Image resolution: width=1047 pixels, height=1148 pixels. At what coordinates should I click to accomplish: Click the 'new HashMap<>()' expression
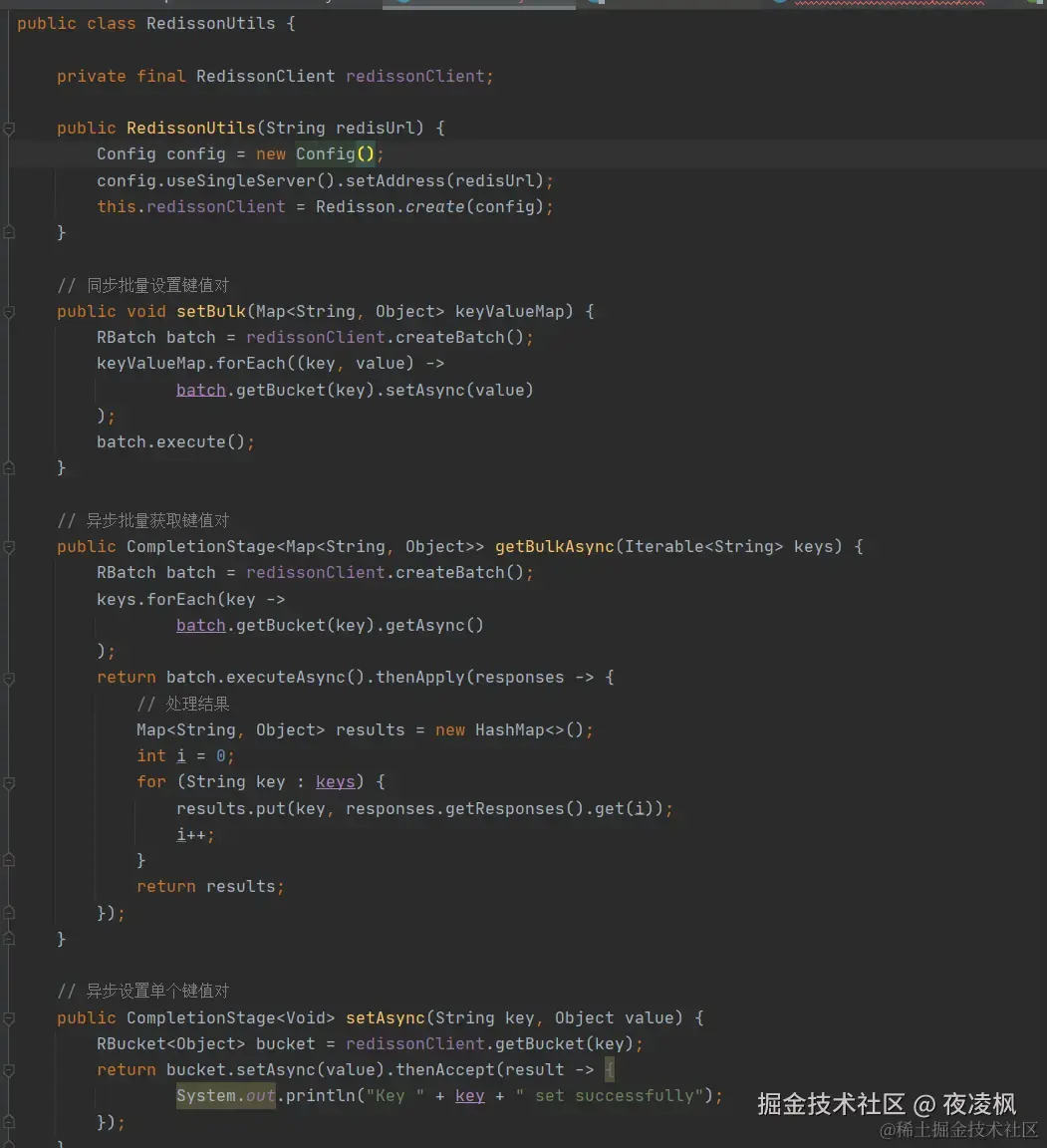point(509,729)
